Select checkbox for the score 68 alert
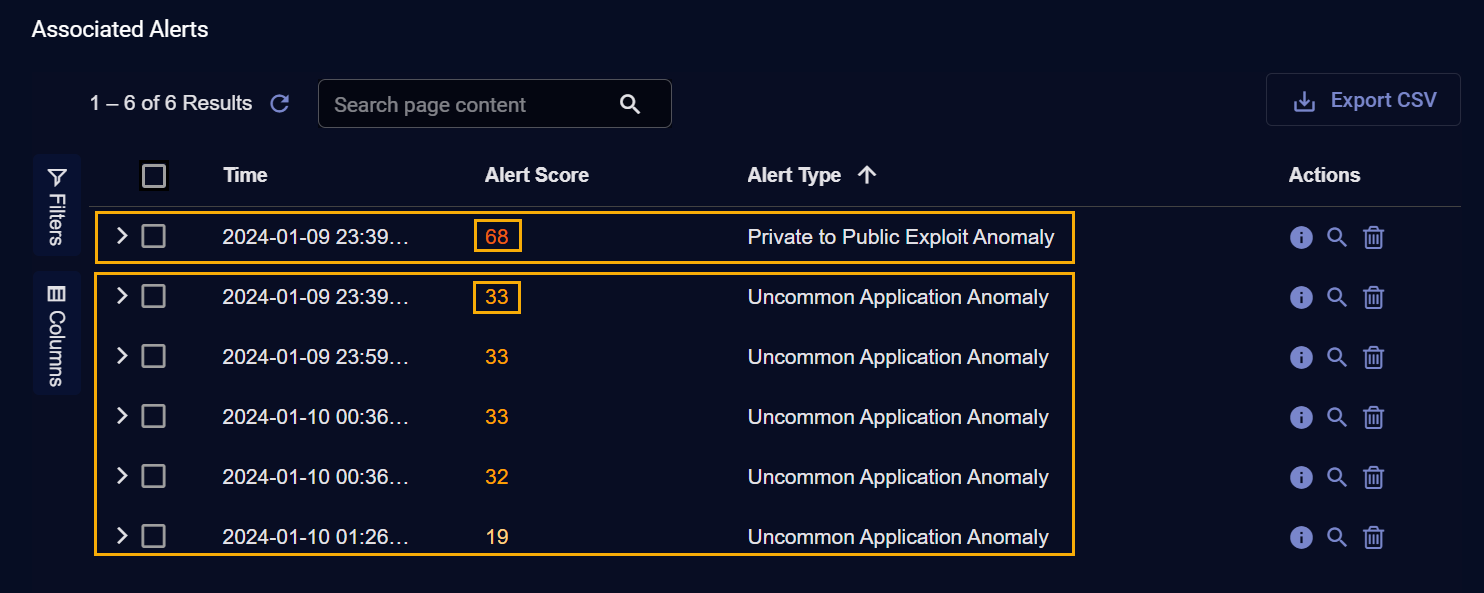The width and height of the screenshot is (1484, 593). 154,237
